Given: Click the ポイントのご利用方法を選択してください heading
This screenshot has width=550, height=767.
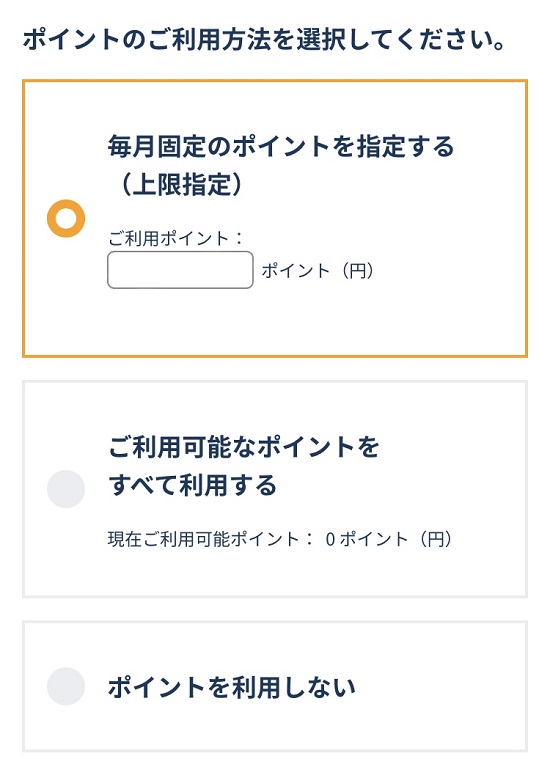Looking at the screenshot, I should coord(264,39).
